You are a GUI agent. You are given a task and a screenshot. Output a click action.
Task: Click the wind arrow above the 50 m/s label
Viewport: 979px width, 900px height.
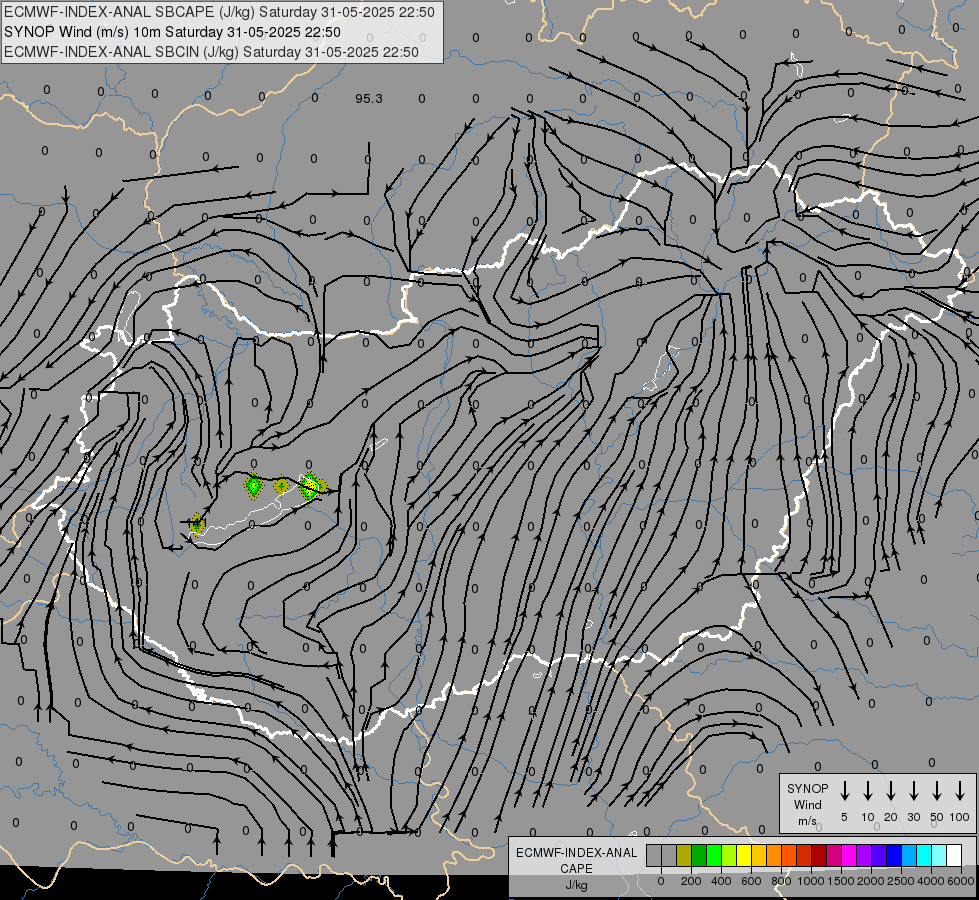pos(937,790)
